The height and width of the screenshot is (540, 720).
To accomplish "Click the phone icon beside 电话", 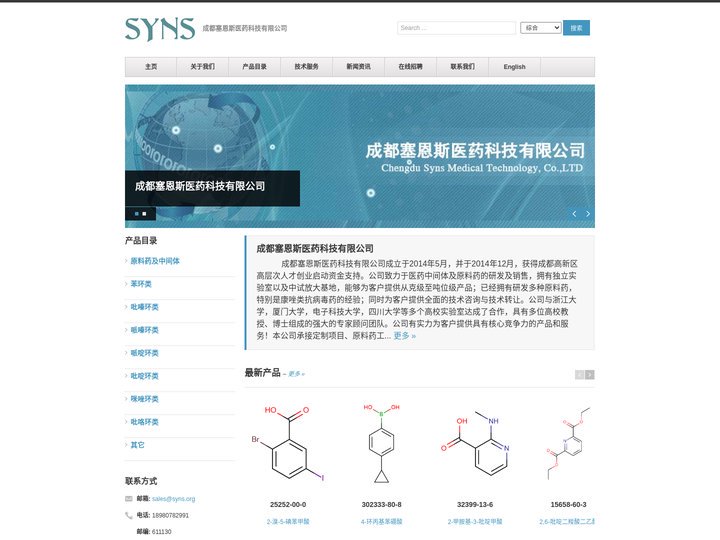I will tap(129, 515).
